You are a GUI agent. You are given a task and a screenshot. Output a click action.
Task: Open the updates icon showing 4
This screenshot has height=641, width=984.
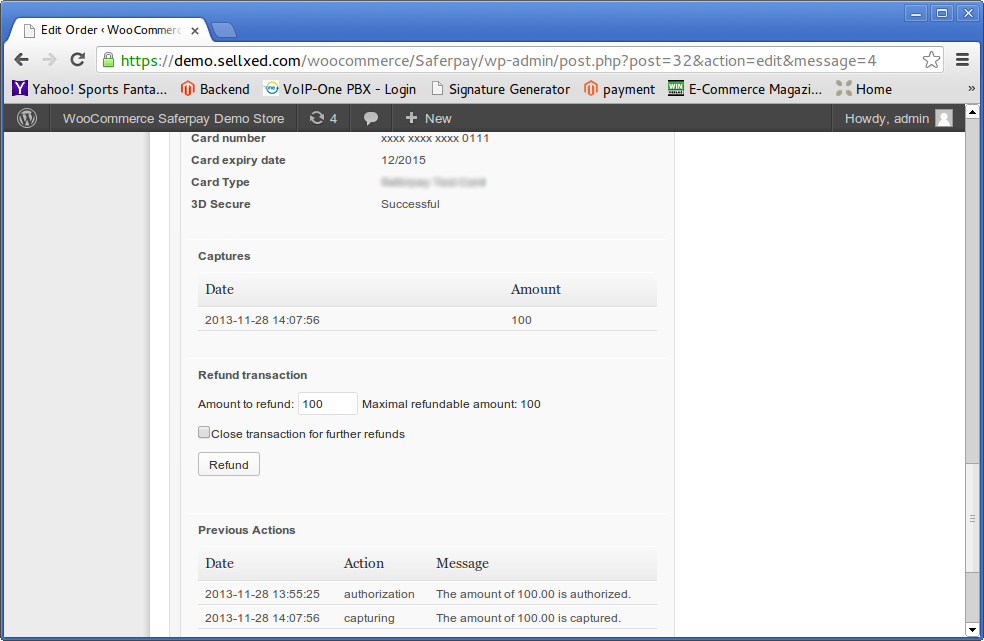(x=323, y=118)
